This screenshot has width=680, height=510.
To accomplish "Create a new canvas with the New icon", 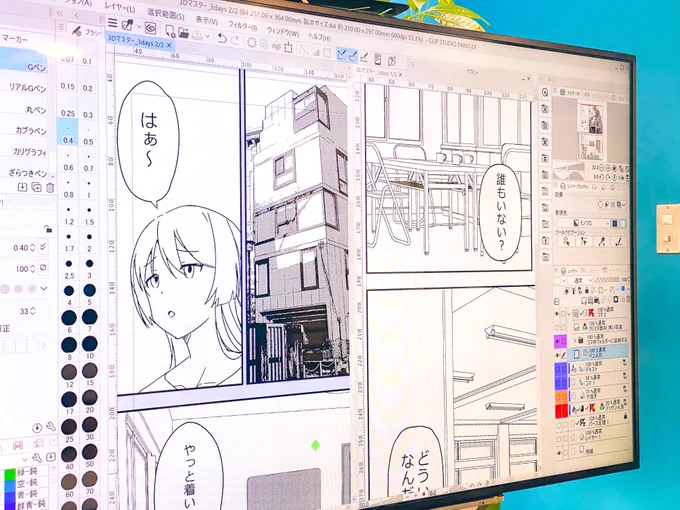I will pos(170,31).
